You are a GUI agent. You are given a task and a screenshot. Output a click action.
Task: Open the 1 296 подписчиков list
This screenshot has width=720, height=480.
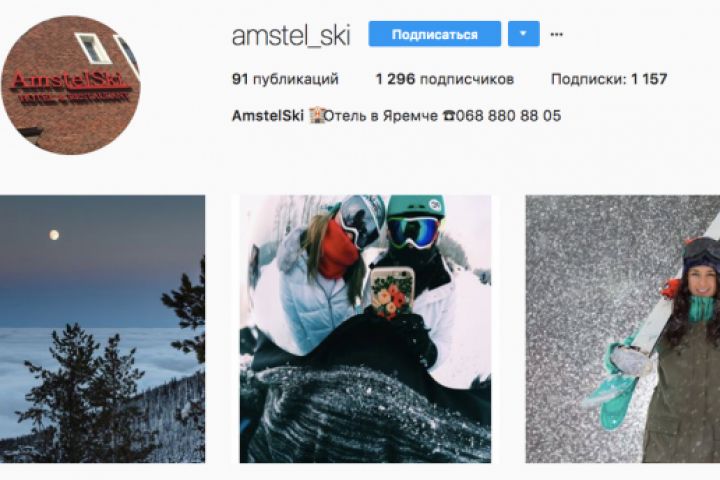444,79
